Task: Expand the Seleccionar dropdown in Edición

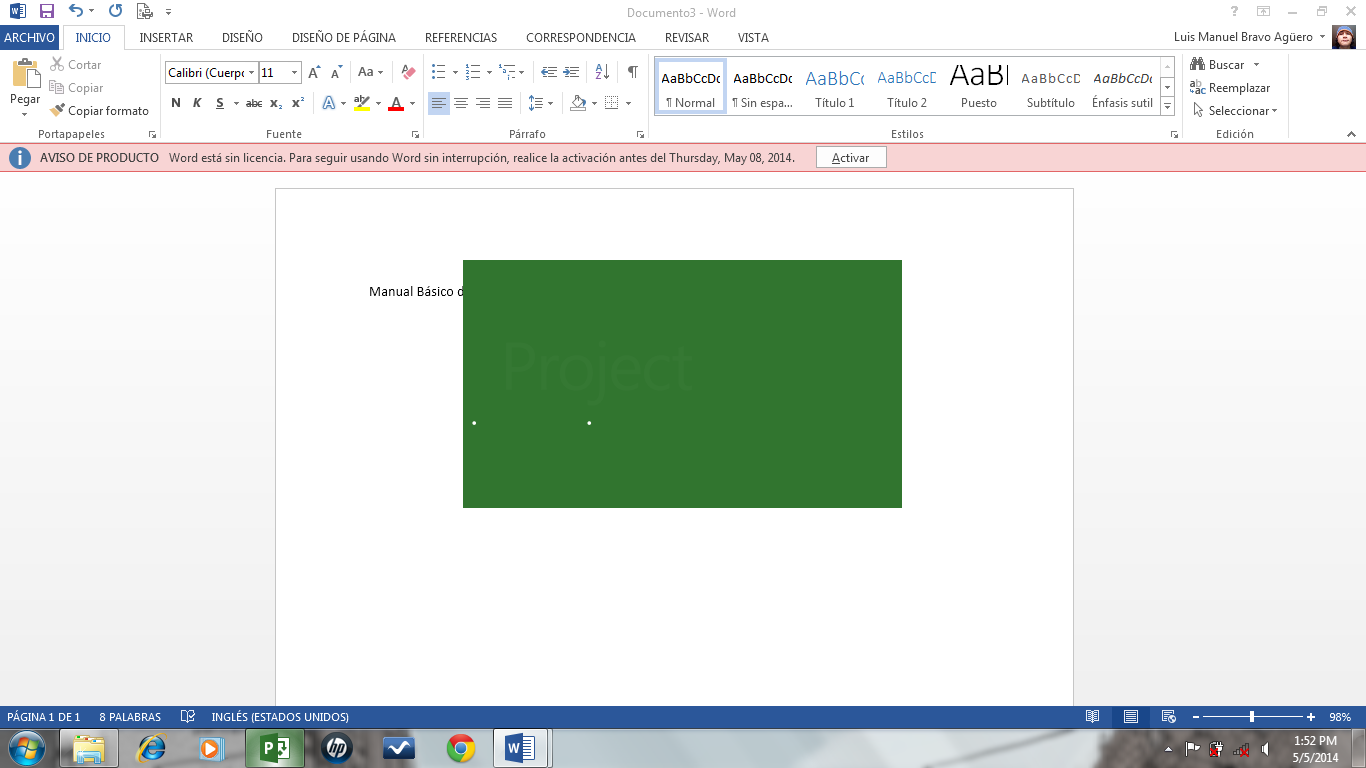Action: pos(1242,111)
